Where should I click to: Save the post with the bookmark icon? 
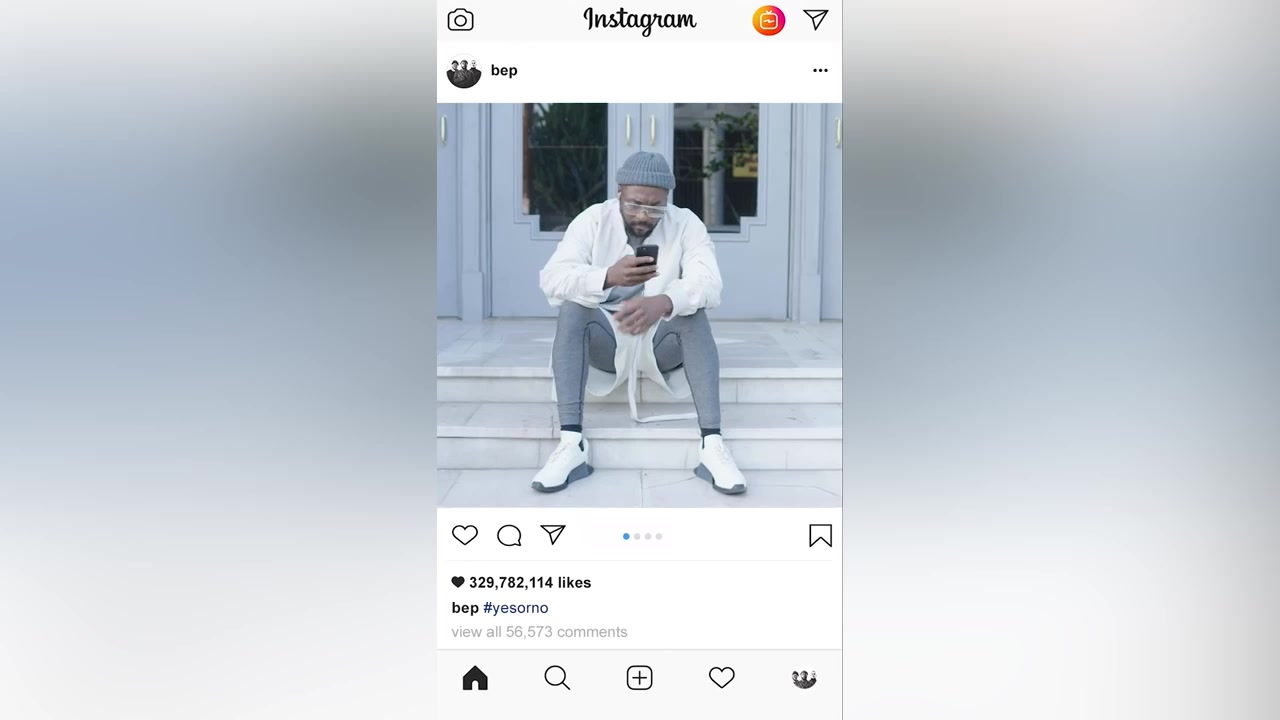click(x=820, y=536)
